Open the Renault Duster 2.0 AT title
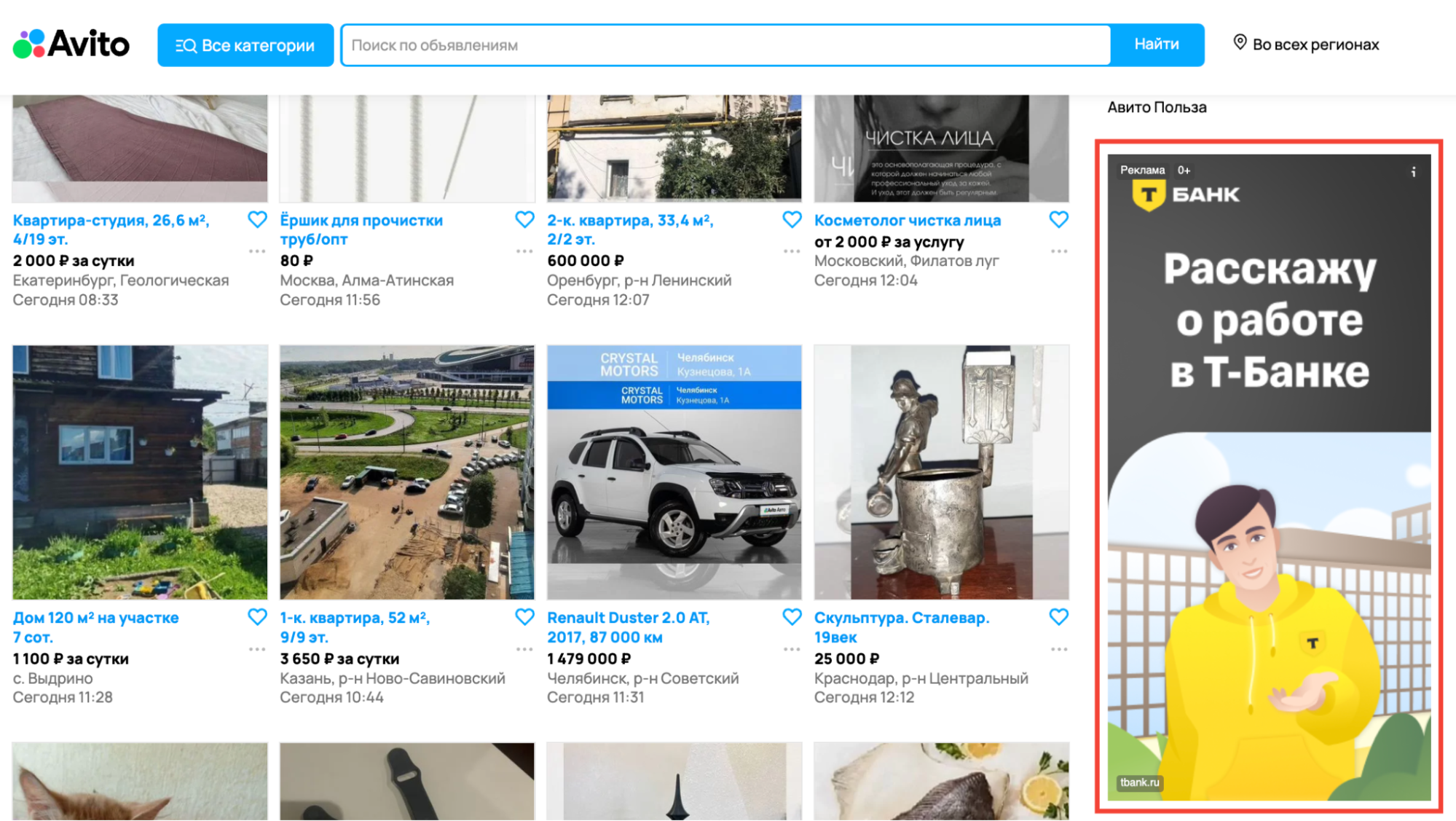This screenshot has width=1456, height=821. click(x=629, y=627)
